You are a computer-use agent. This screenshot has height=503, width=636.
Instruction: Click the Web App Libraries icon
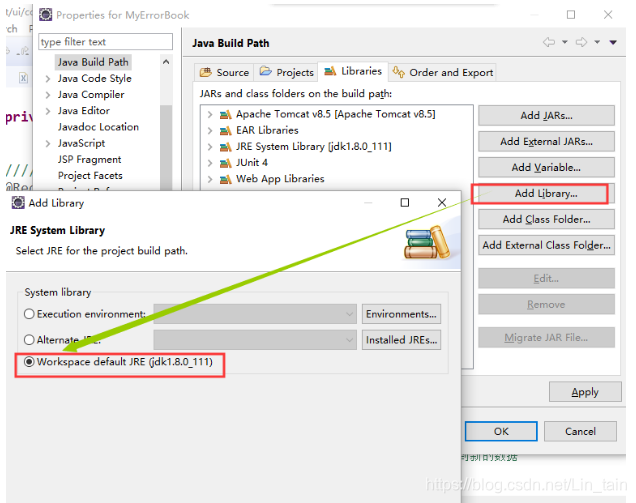pyautogui.click(x=226, y=179)
